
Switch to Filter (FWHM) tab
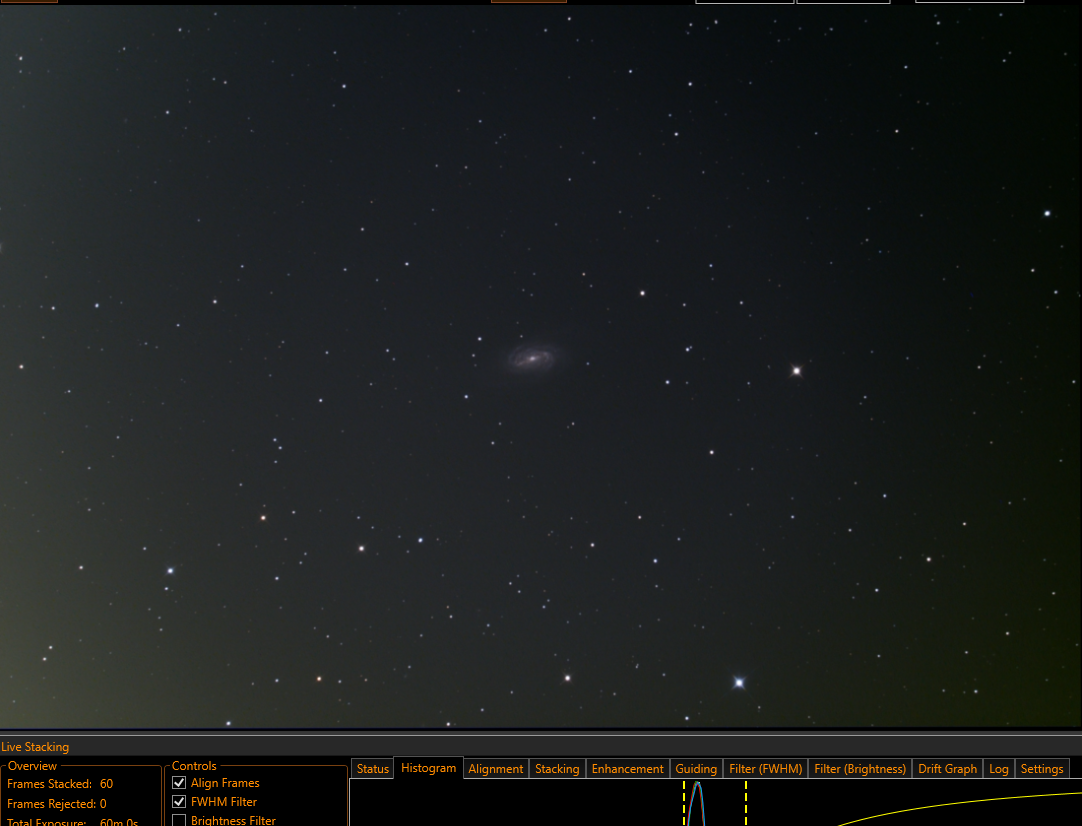pyautogui.click(x=765, y=769)
